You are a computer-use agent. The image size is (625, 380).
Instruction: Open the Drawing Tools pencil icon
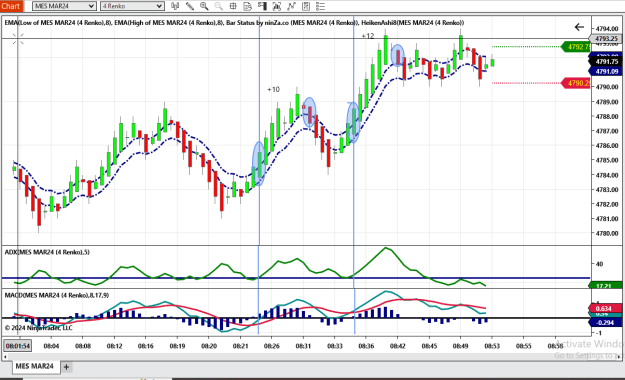(190, 6)
